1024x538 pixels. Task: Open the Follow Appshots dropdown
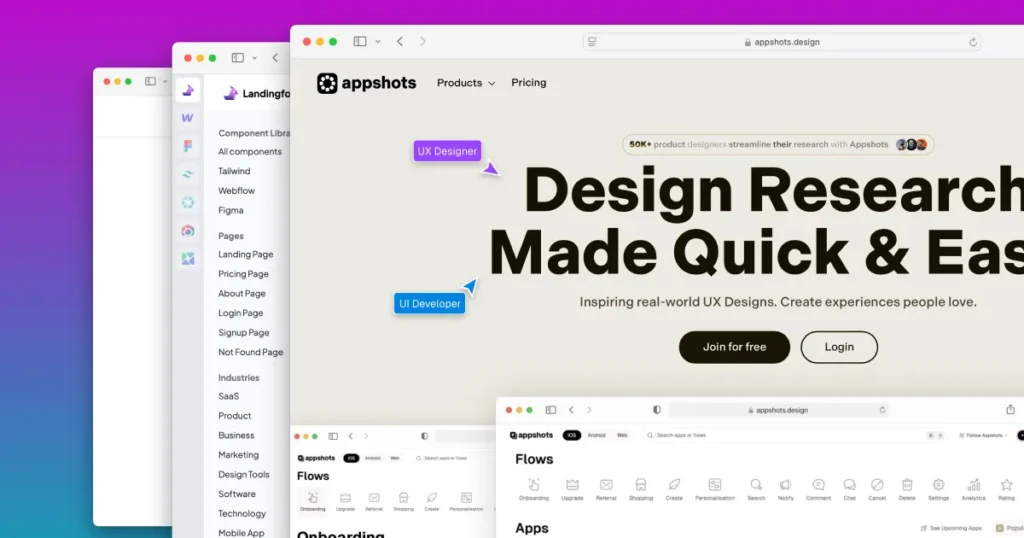coord(982,436)
